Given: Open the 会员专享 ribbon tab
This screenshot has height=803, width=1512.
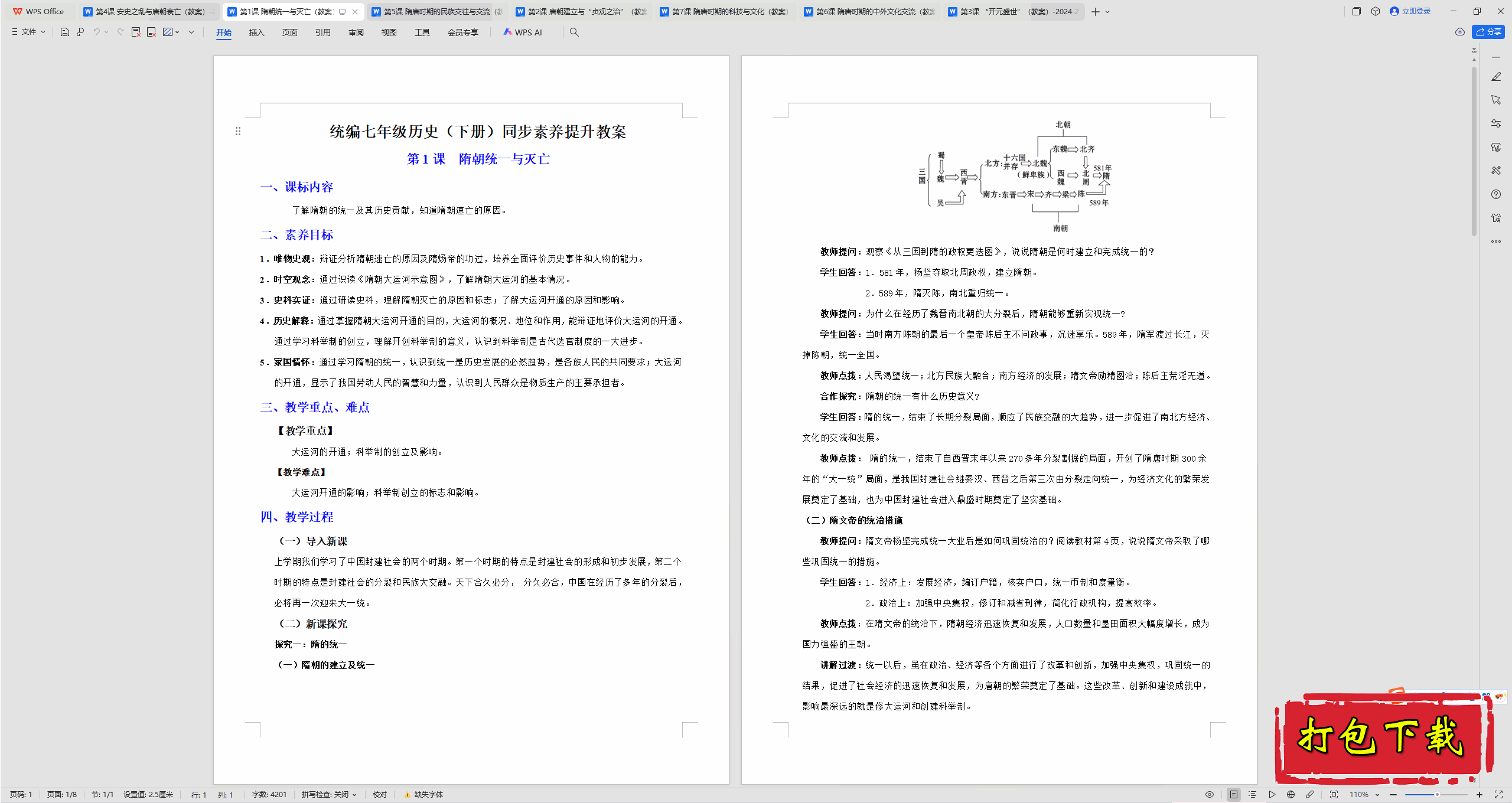Looking at the screenshot, I should 463,32.
